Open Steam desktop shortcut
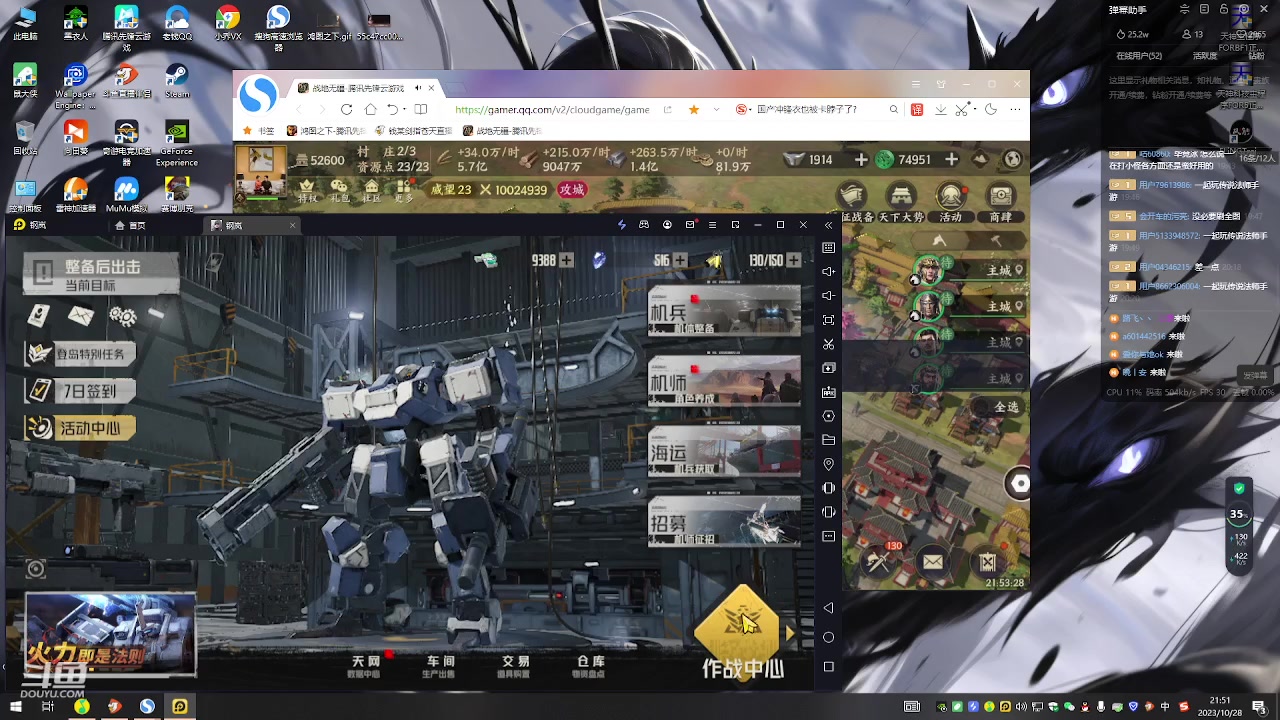Viewport: 1280px width, 720px height. pyautogui.click(x=177, y=82)
